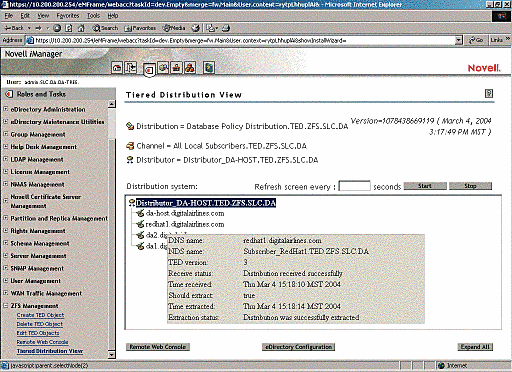Click the redhat1 subscriber icon in tree
512x372 pixels.
click(x=140, y=224)
